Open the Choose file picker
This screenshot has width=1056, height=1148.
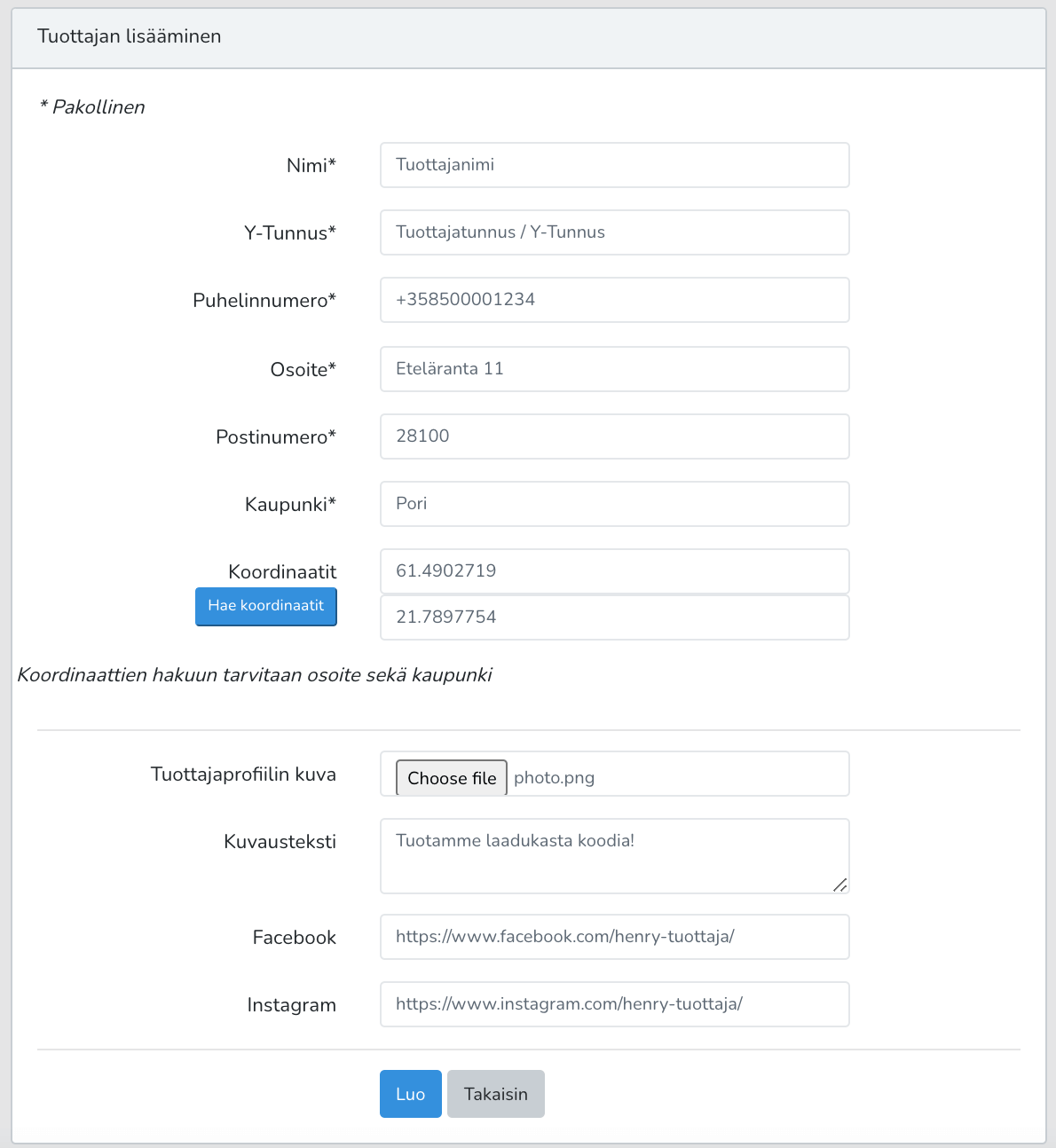[452, 778]
